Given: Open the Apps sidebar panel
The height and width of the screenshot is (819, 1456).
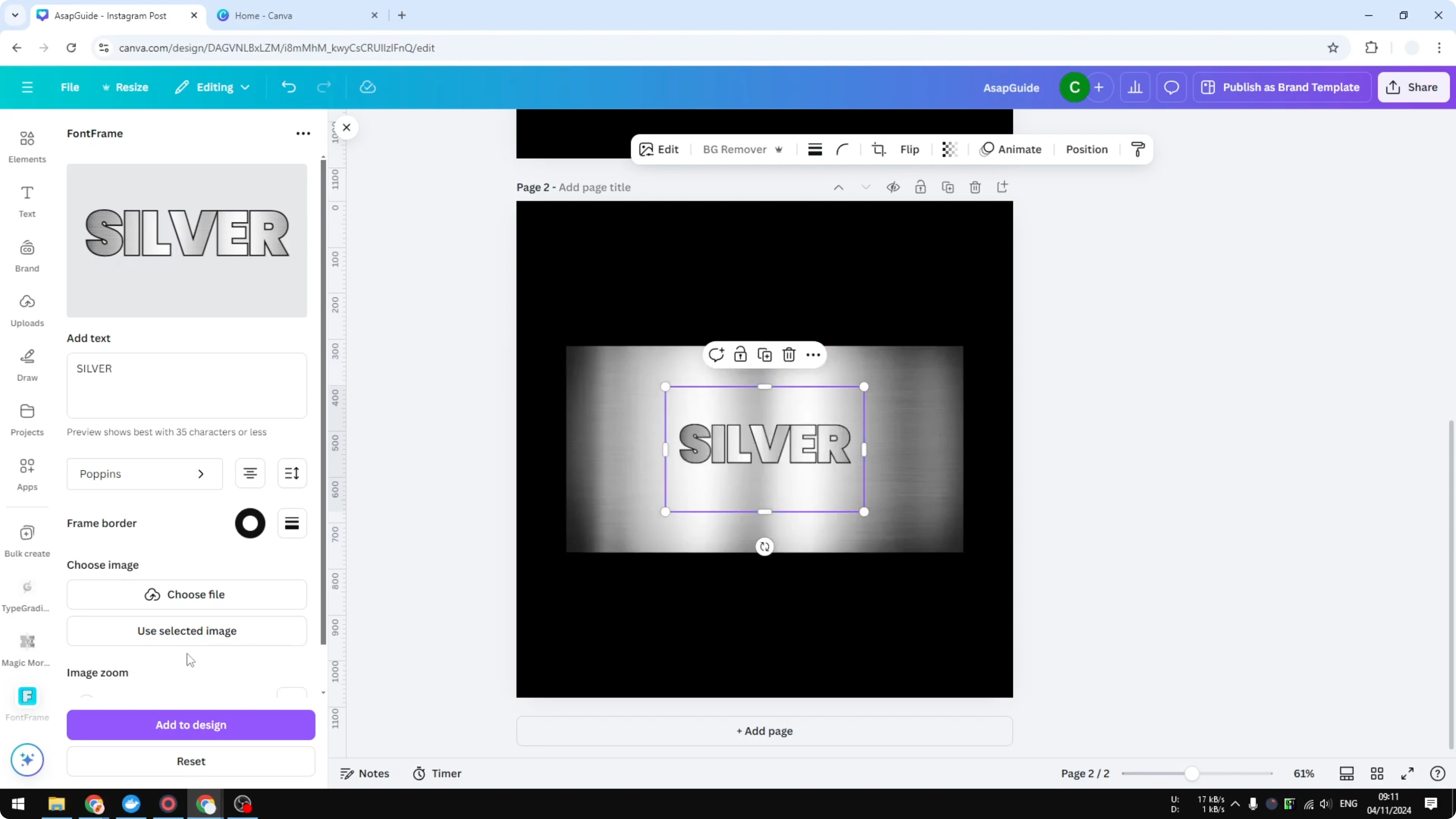Looking at the screenshot, I should tap(27, 474).
